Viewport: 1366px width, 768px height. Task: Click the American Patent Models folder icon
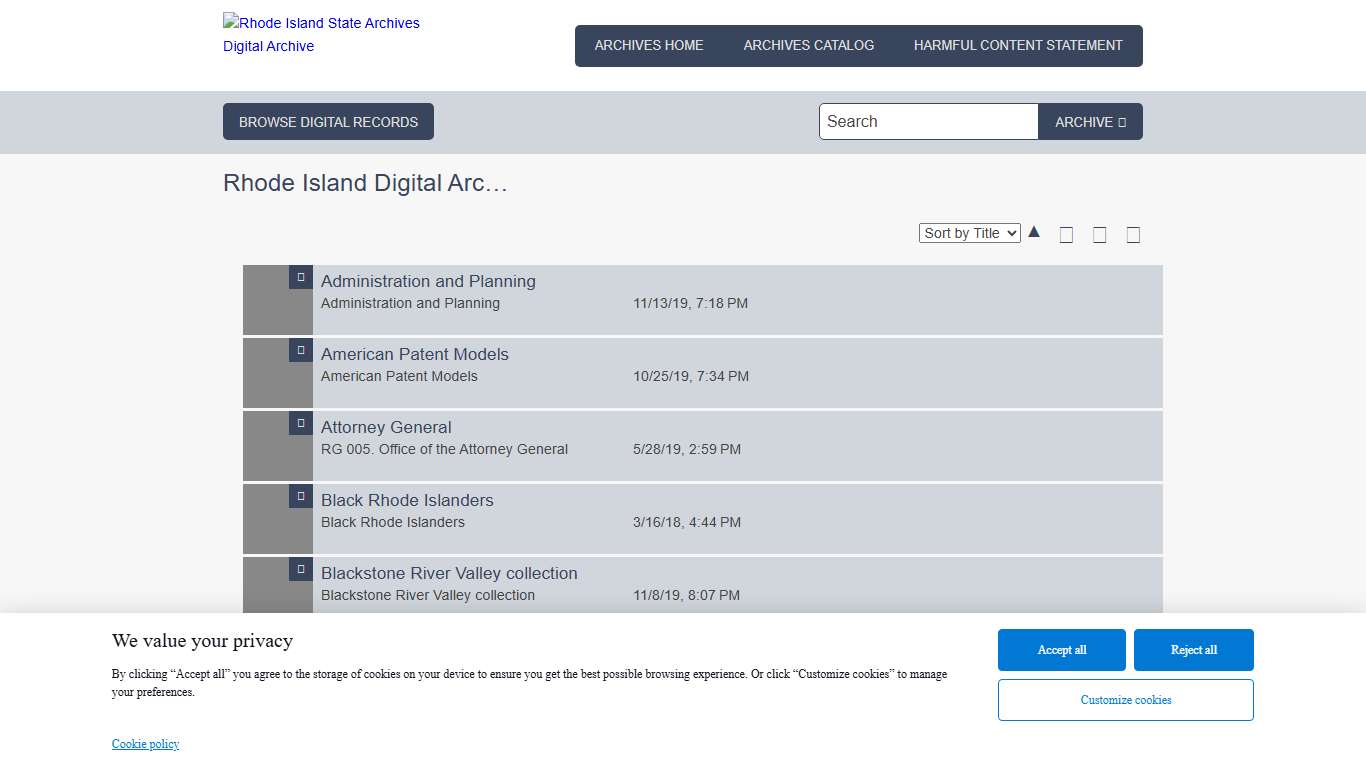[300, 350]
